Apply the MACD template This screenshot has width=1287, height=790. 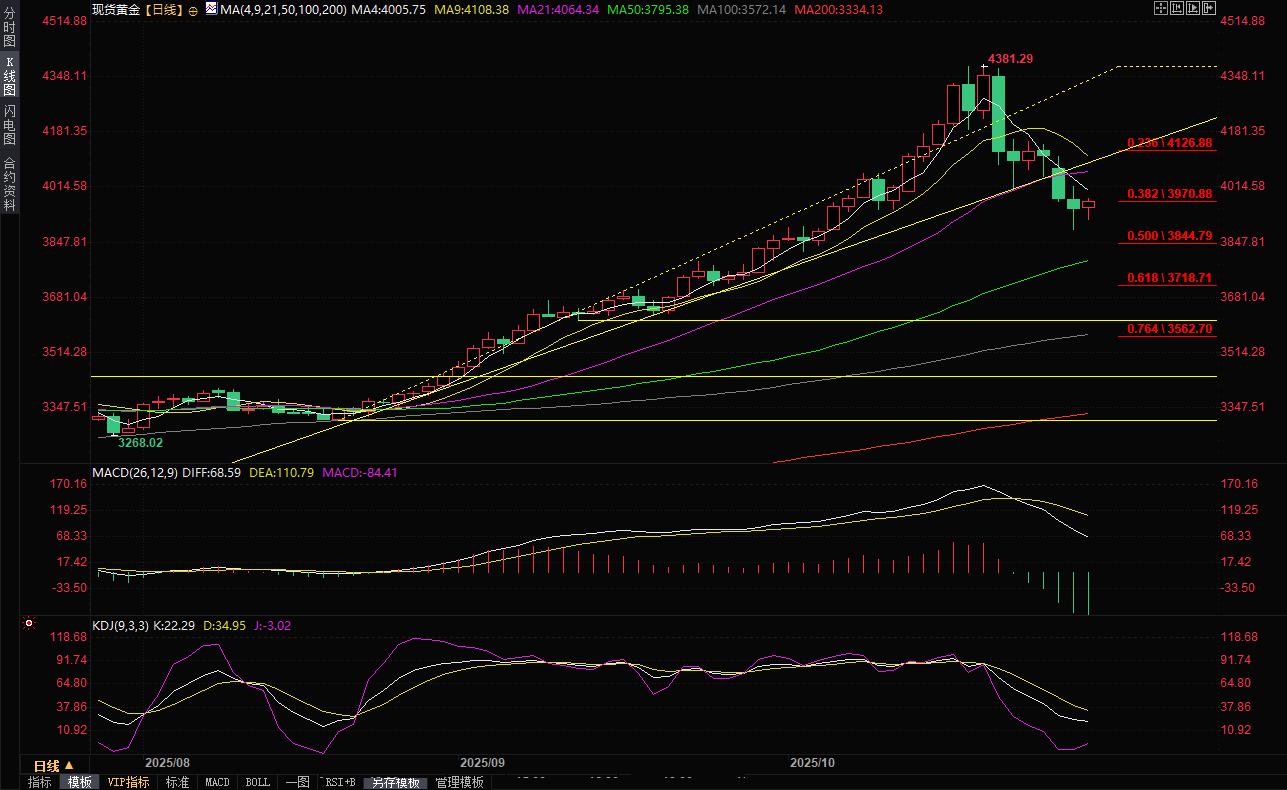[217, 782]
